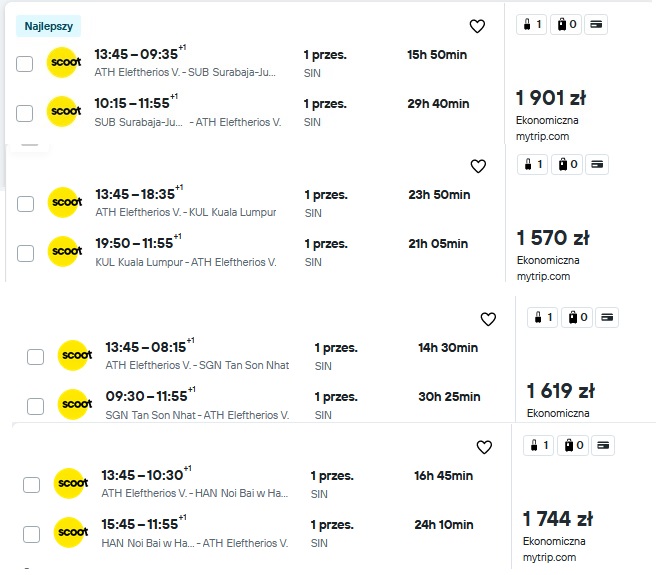Favorite the Surabaya flight with heart icon
This screenshot has height=575, width=656.
pyautogui.click(x=477, y=26)
